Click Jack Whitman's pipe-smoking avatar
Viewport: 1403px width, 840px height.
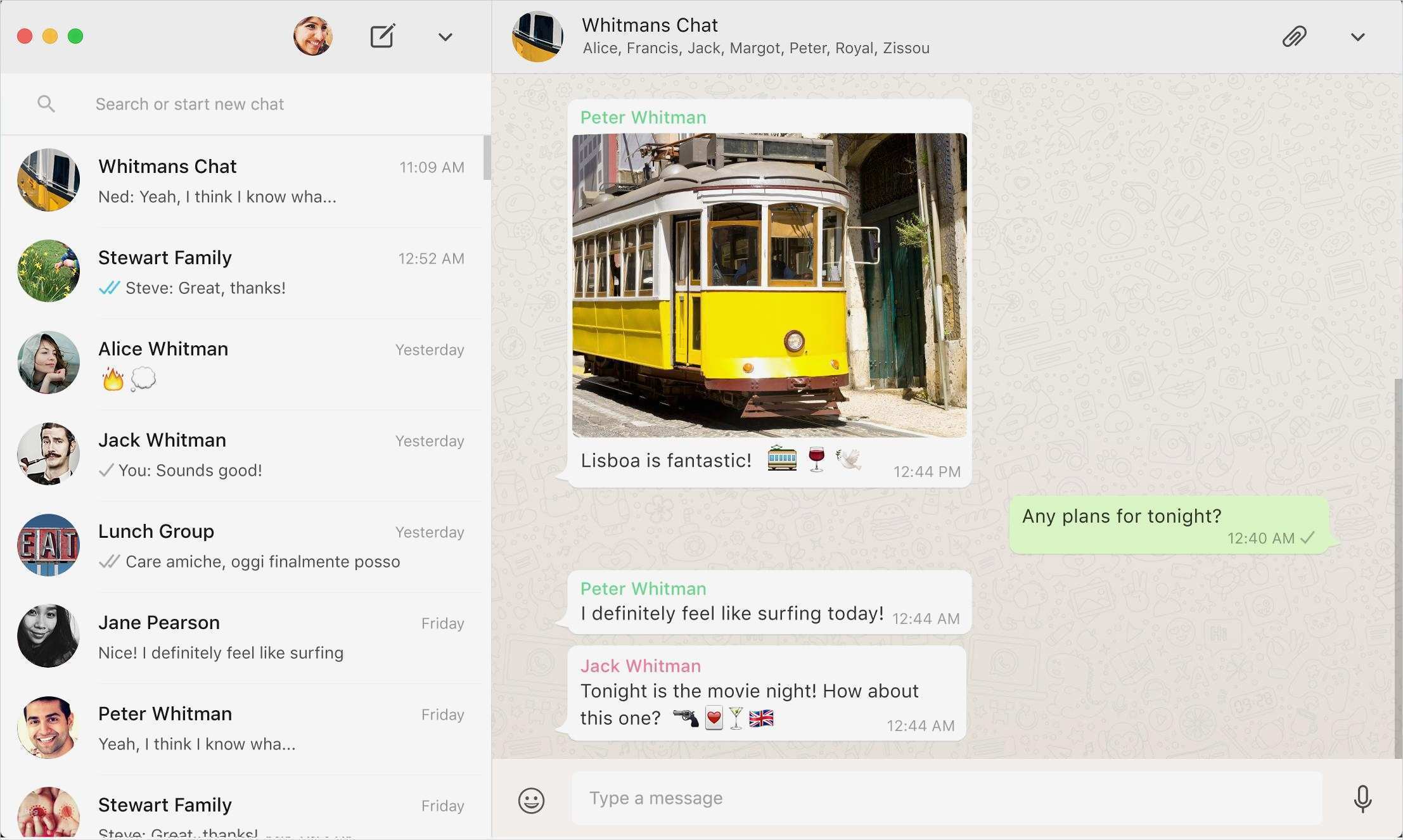tap(48, 454)
